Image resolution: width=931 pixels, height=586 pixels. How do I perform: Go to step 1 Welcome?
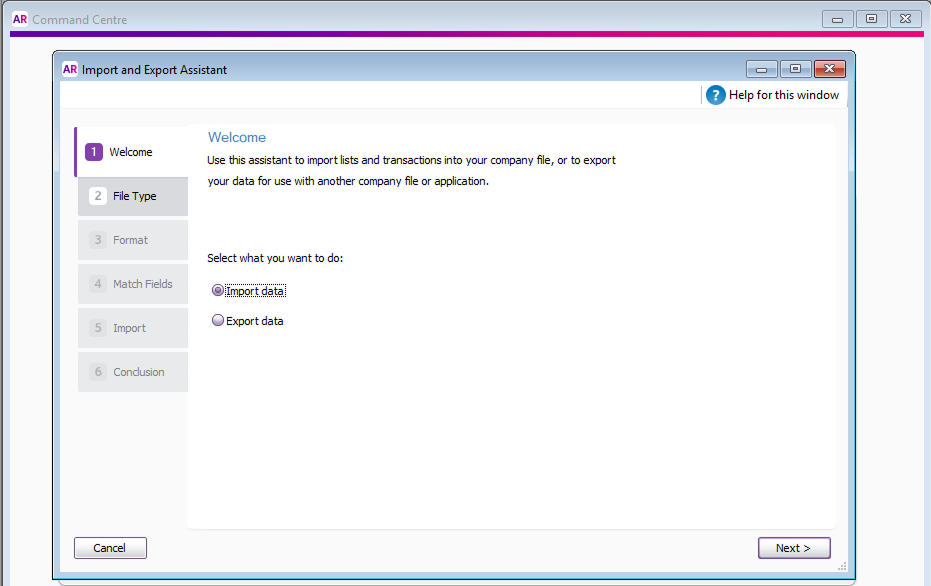point(131,152)
